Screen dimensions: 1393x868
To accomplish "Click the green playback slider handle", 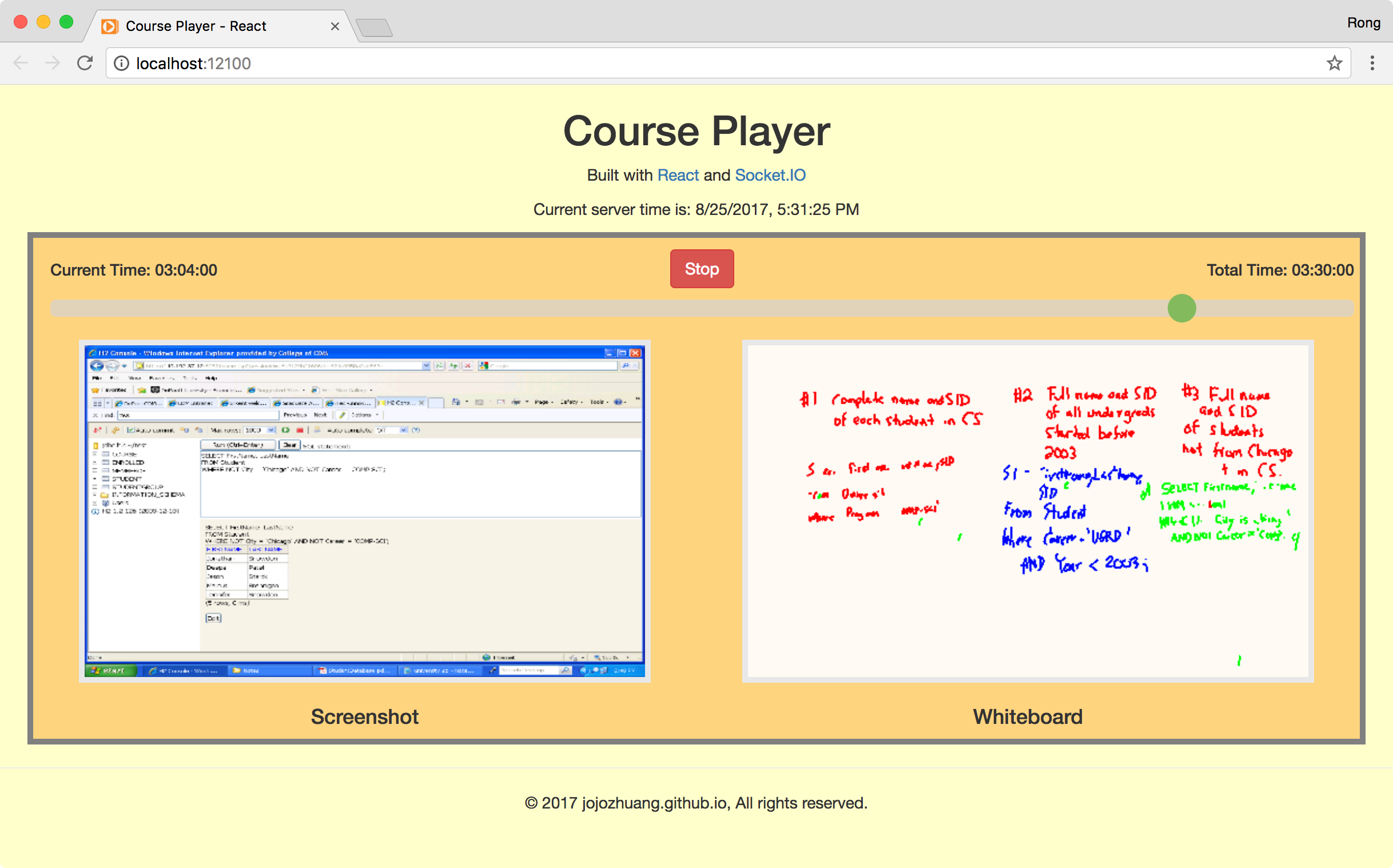I will [x=1182, y=309].
